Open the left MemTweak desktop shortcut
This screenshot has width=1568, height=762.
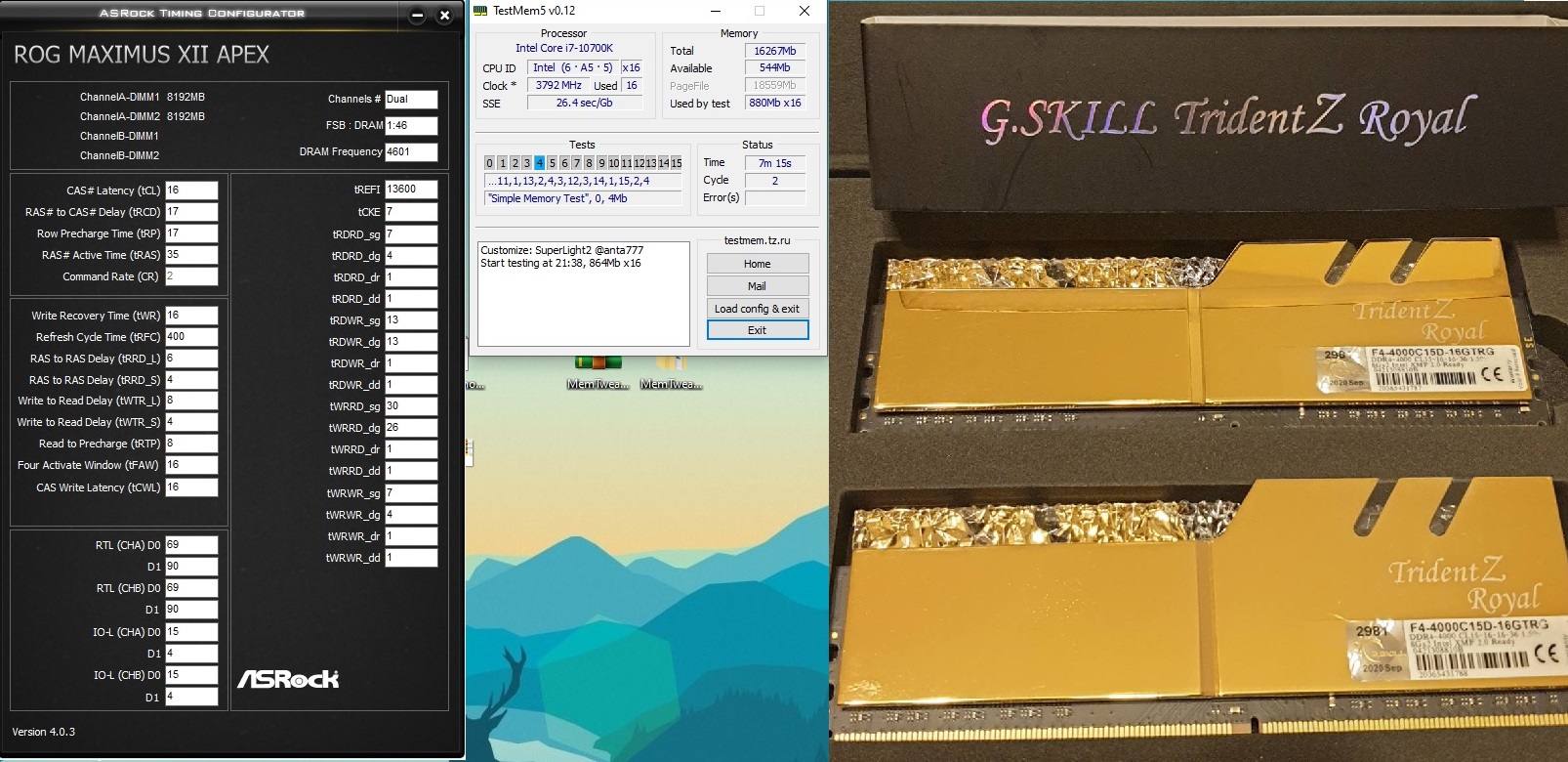point(598,372)
